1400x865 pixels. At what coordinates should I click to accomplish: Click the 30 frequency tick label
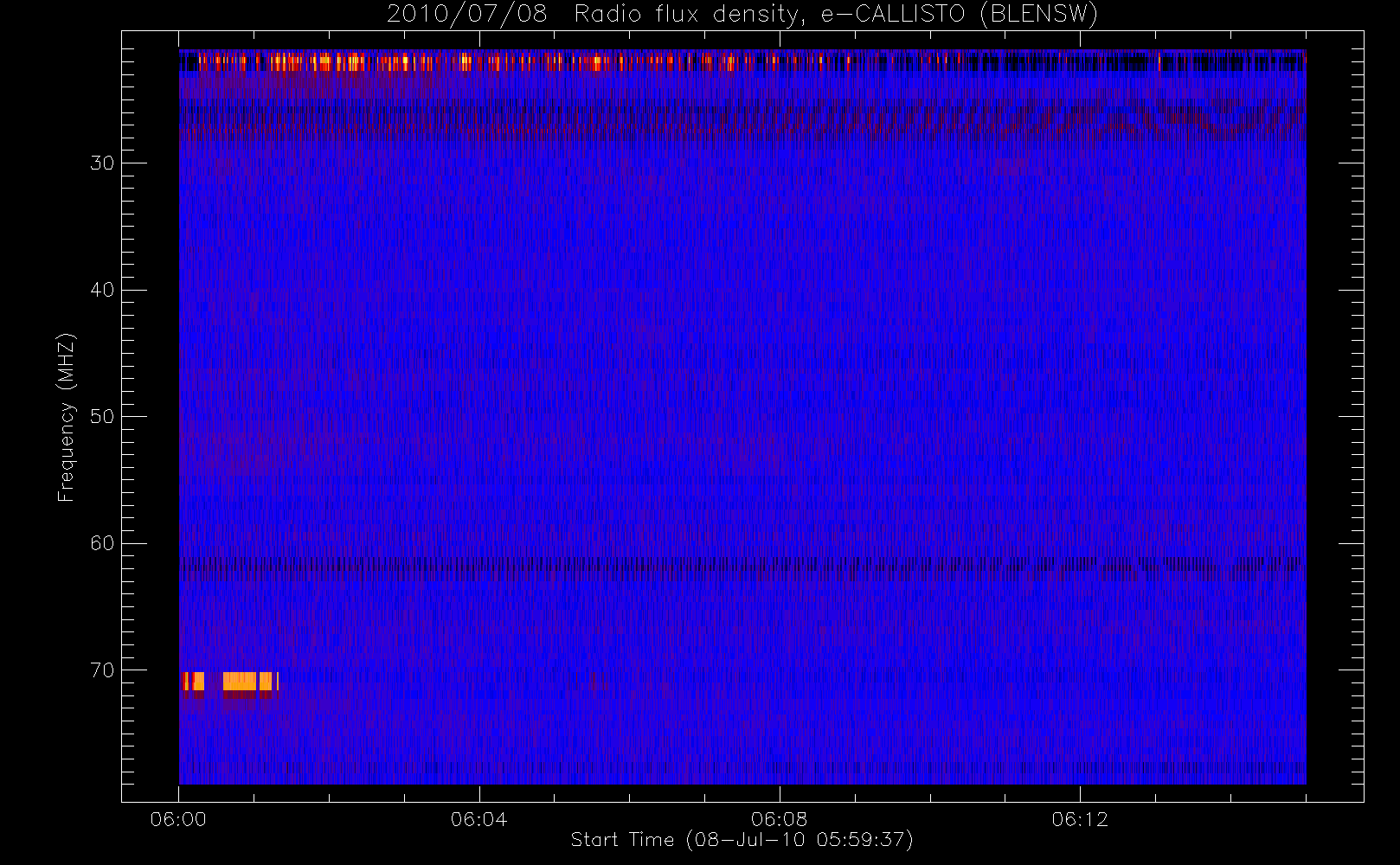102,163
